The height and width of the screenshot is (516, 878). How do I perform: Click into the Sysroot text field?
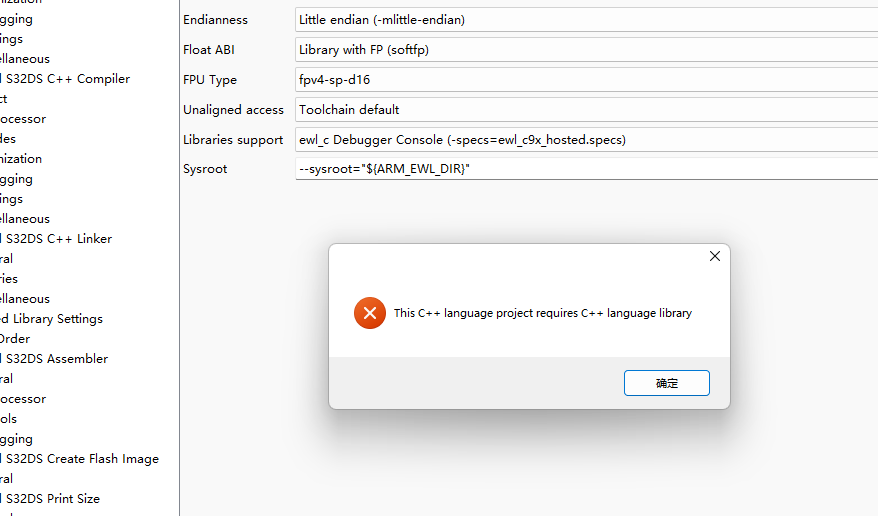click(586, 169)
